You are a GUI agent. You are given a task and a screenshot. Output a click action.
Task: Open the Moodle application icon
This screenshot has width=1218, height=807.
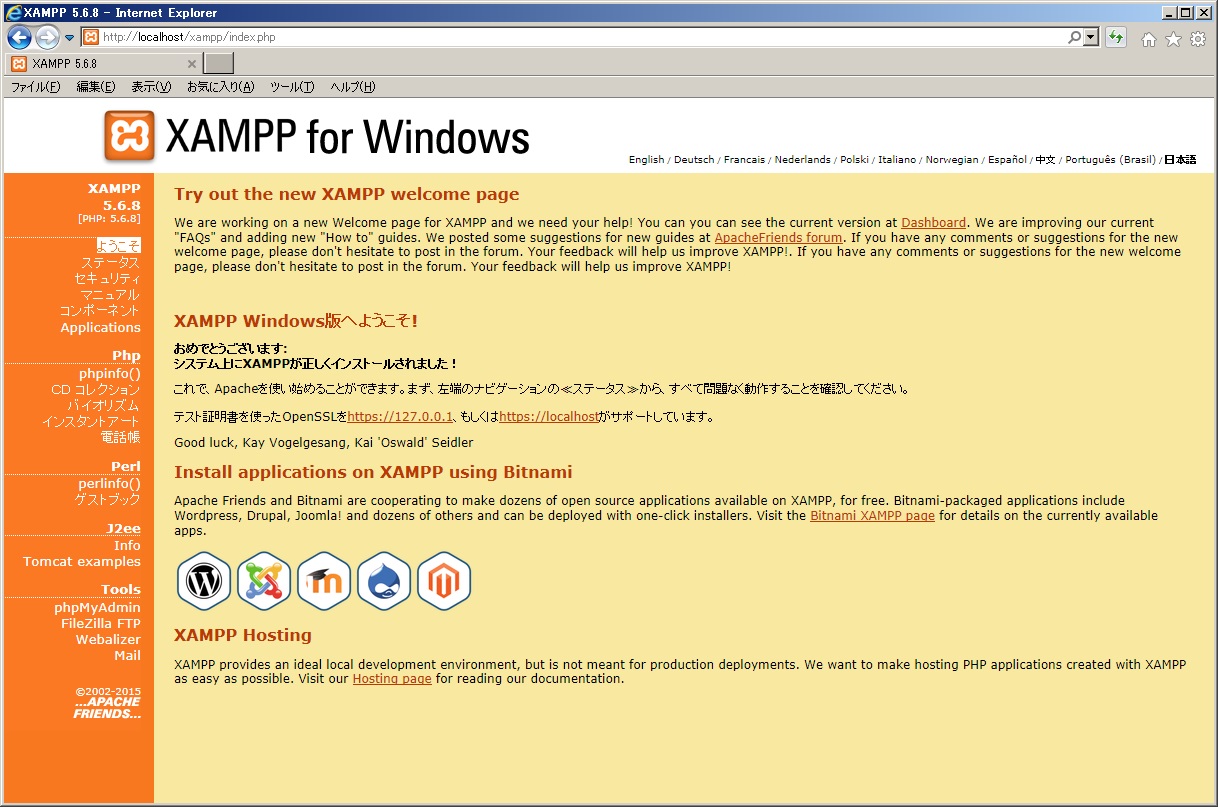[x=324, y=581]
